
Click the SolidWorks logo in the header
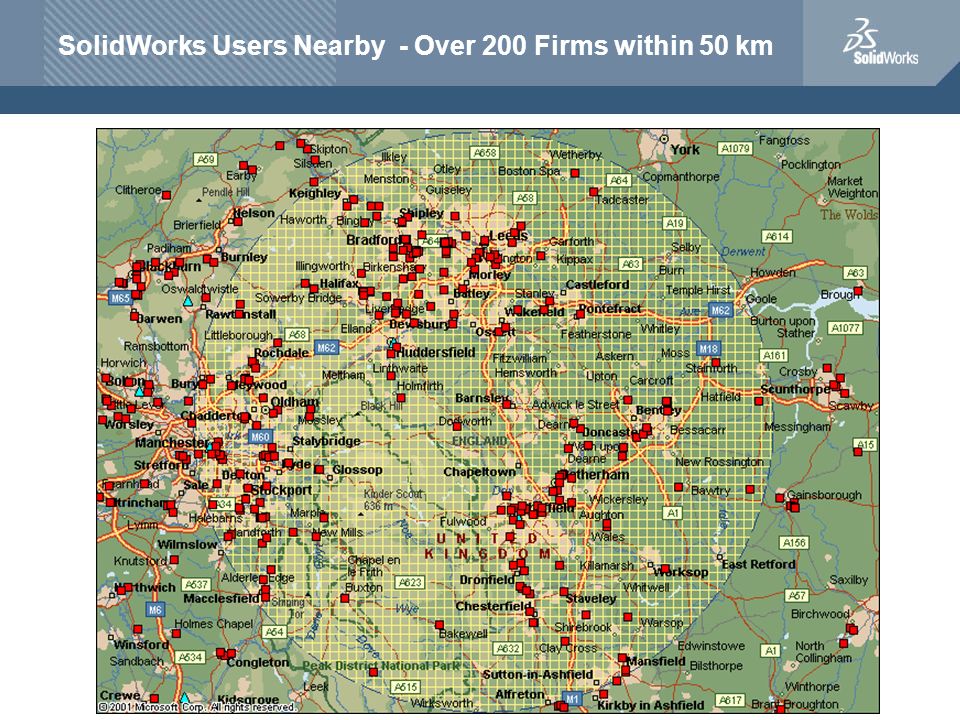[880, 42]
